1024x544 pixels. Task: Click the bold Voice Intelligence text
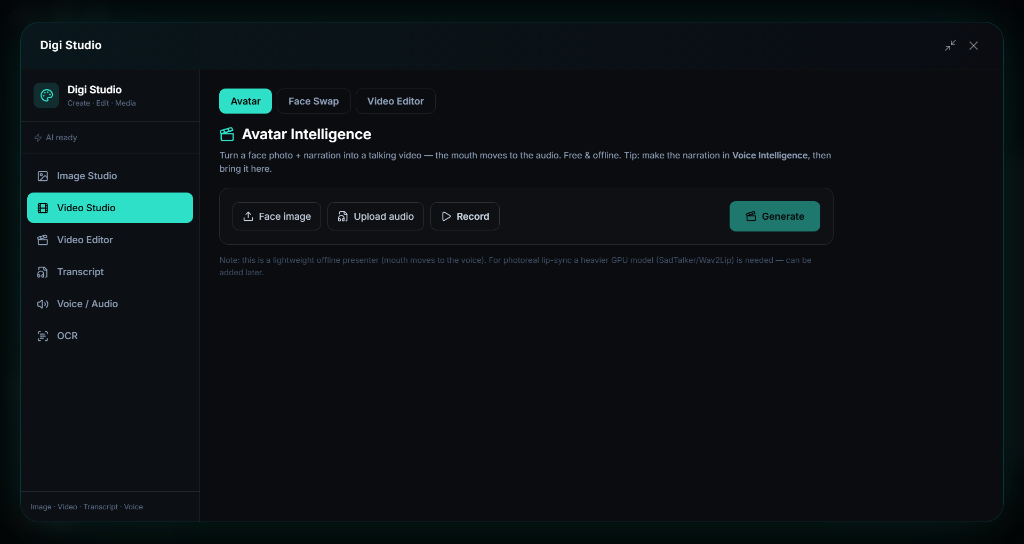(x=770, y=155)
